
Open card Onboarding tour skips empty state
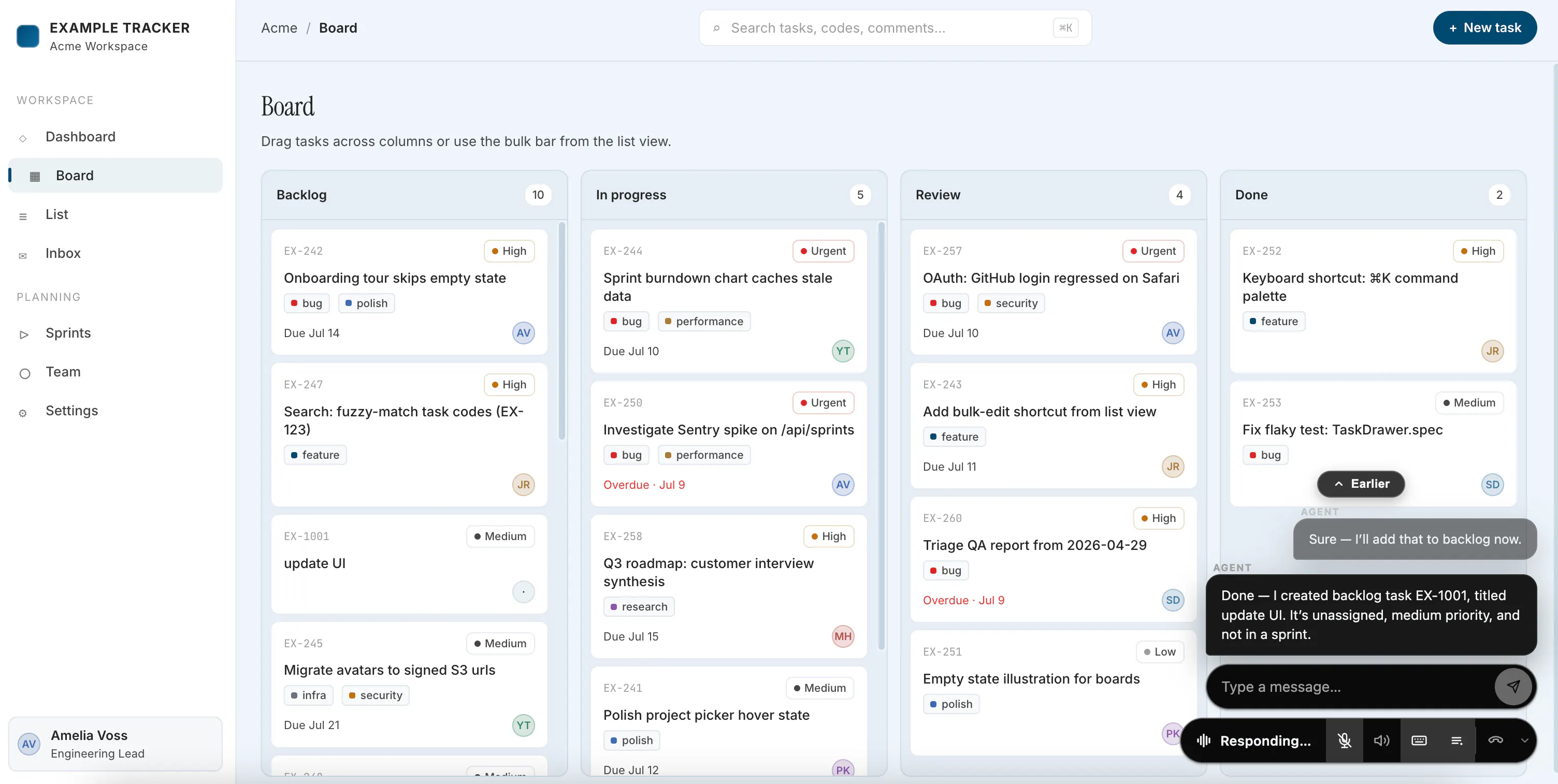click(409, 292)
